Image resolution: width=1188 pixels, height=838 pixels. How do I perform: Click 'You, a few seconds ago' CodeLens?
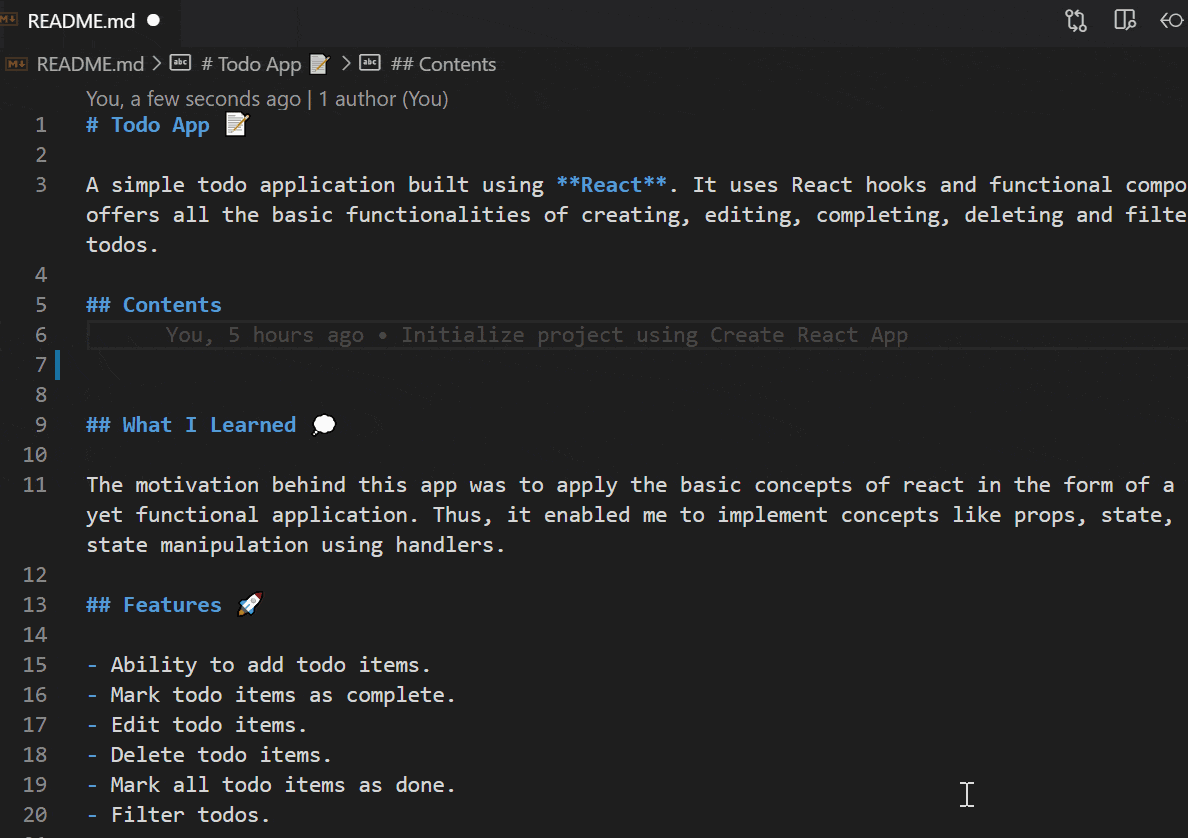(193, 99)
